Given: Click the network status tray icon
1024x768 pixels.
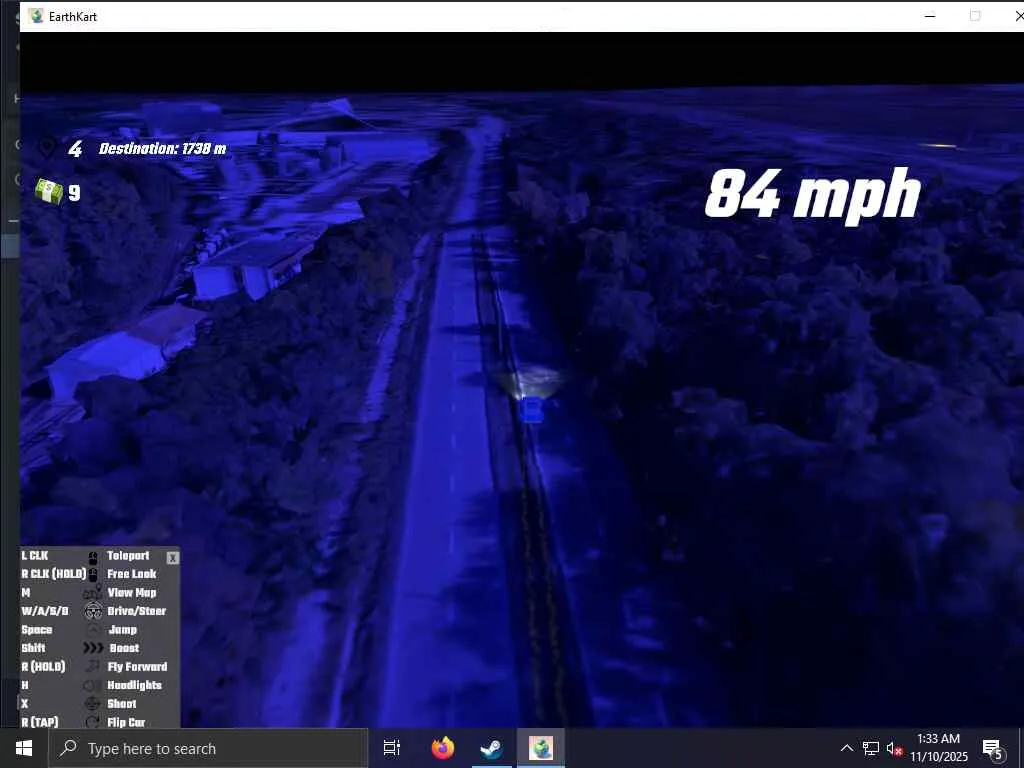Looking at the screenshot, I should click(x=871, y=748).
